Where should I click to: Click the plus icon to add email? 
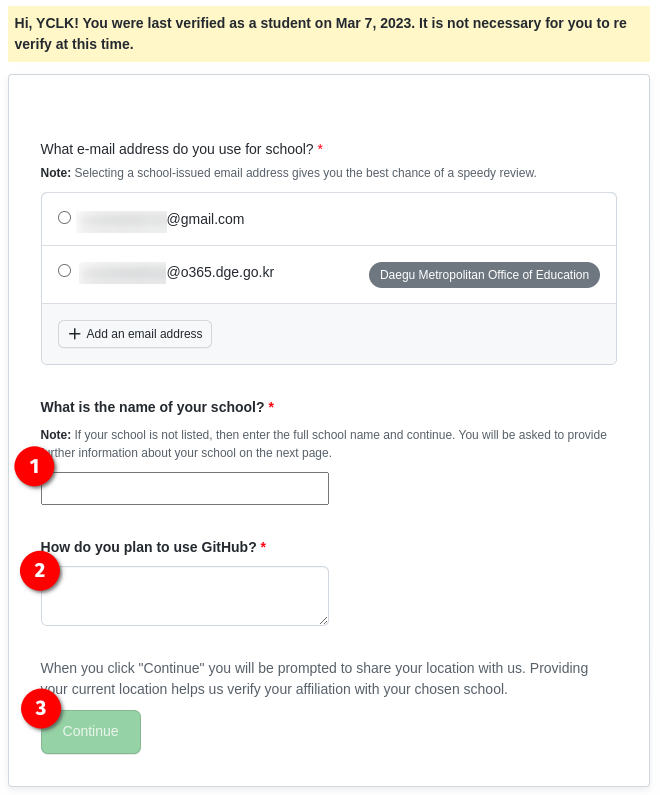tap(74, 334)
